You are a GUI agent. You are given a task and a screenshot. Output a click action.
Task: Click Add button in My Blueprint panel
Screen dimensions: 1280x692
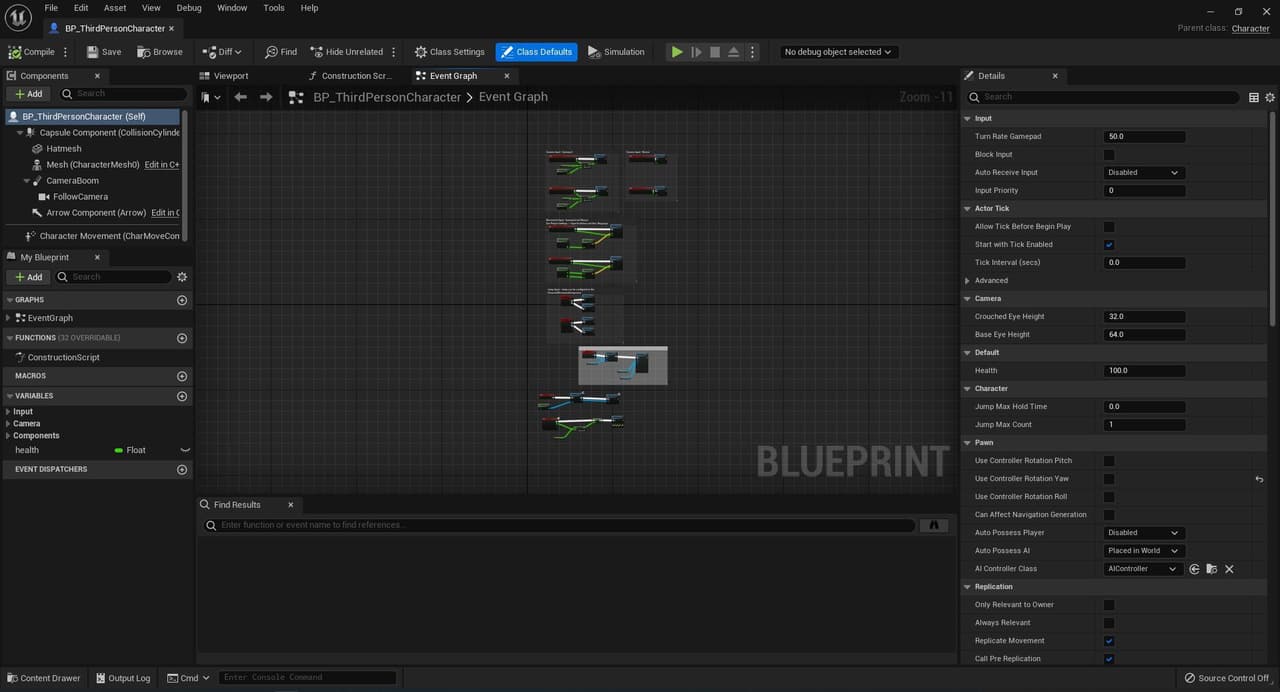pyautogui.click(x=29, y=277)
